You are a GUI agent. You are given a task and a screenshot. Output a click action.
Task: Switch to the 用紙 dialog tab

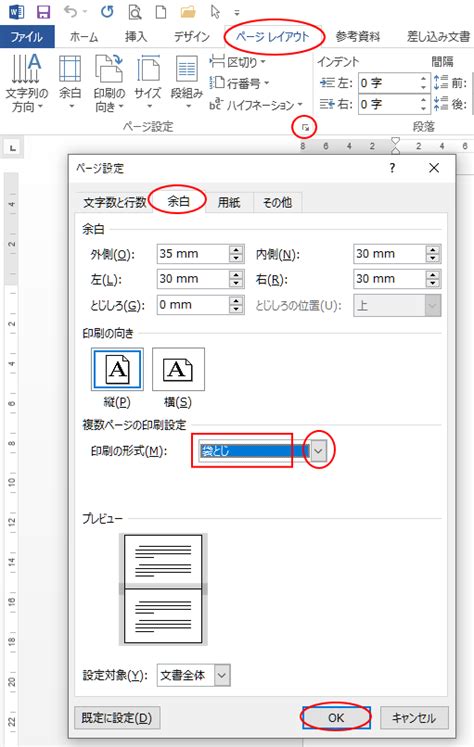pos(229,202)
